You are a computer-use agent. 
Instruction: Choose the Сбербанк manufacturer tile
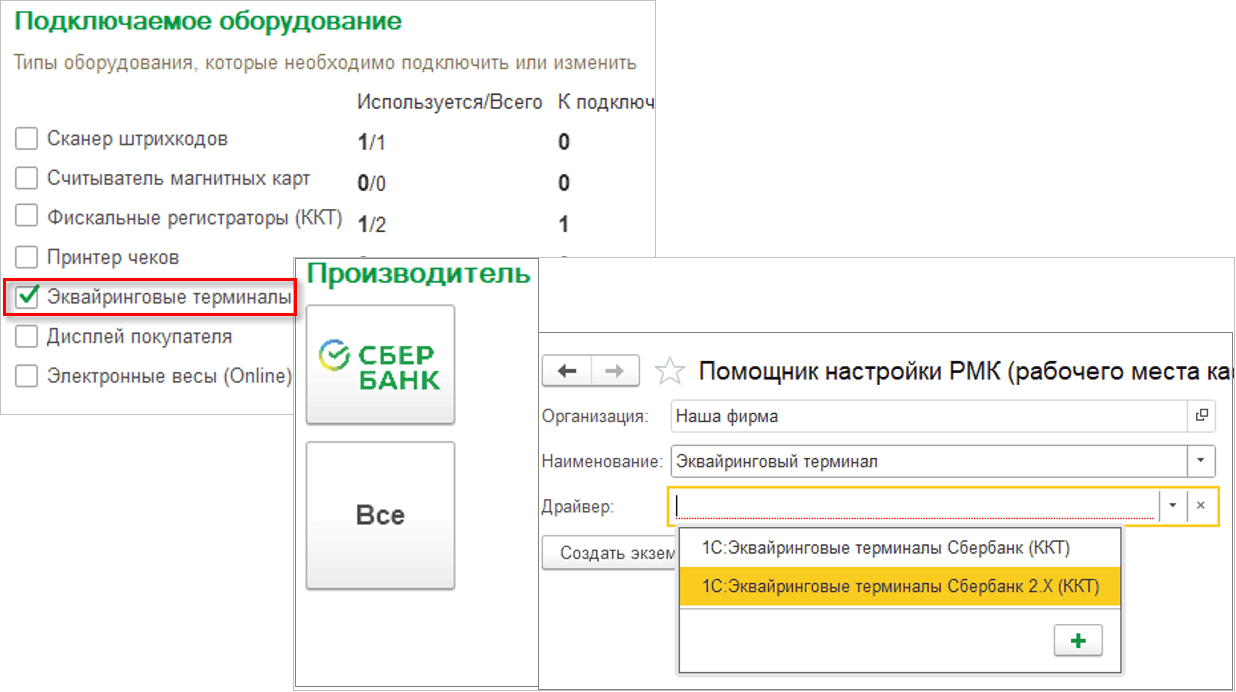click(x=380, y=365)
